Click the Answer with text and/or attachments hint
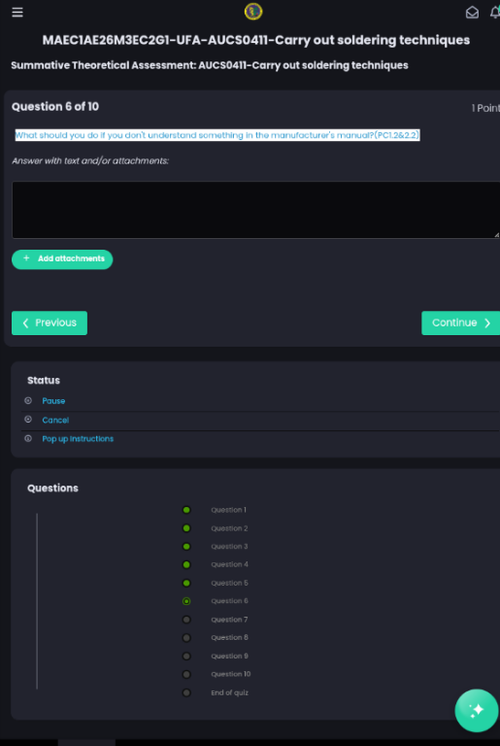 90,161
